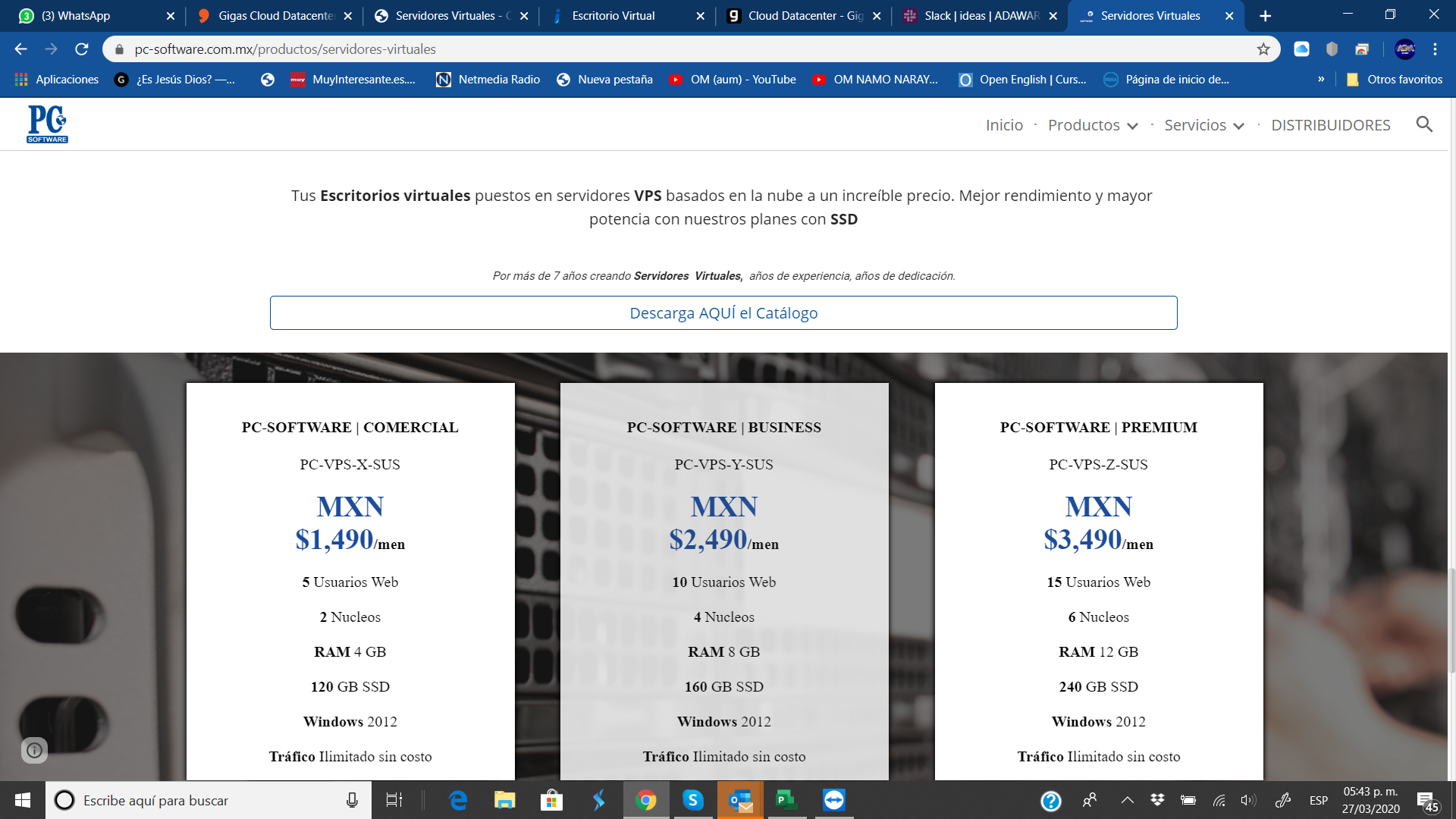Open the new tab plus button
This screenshot has height=819, width=1456.
pos(1265,16)
